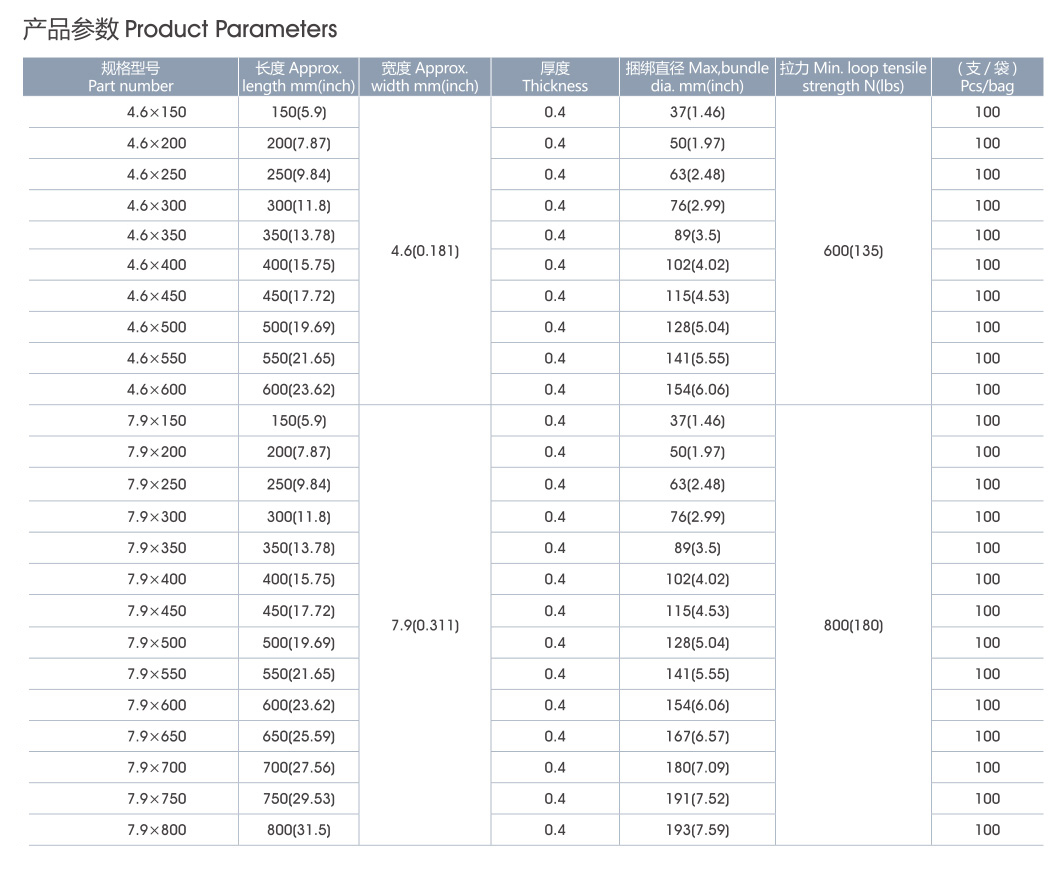Select the 4.6(0.181) width cell
This screenshot has height=870, width=1064.
pyautogui.click(x=425, y=251)
